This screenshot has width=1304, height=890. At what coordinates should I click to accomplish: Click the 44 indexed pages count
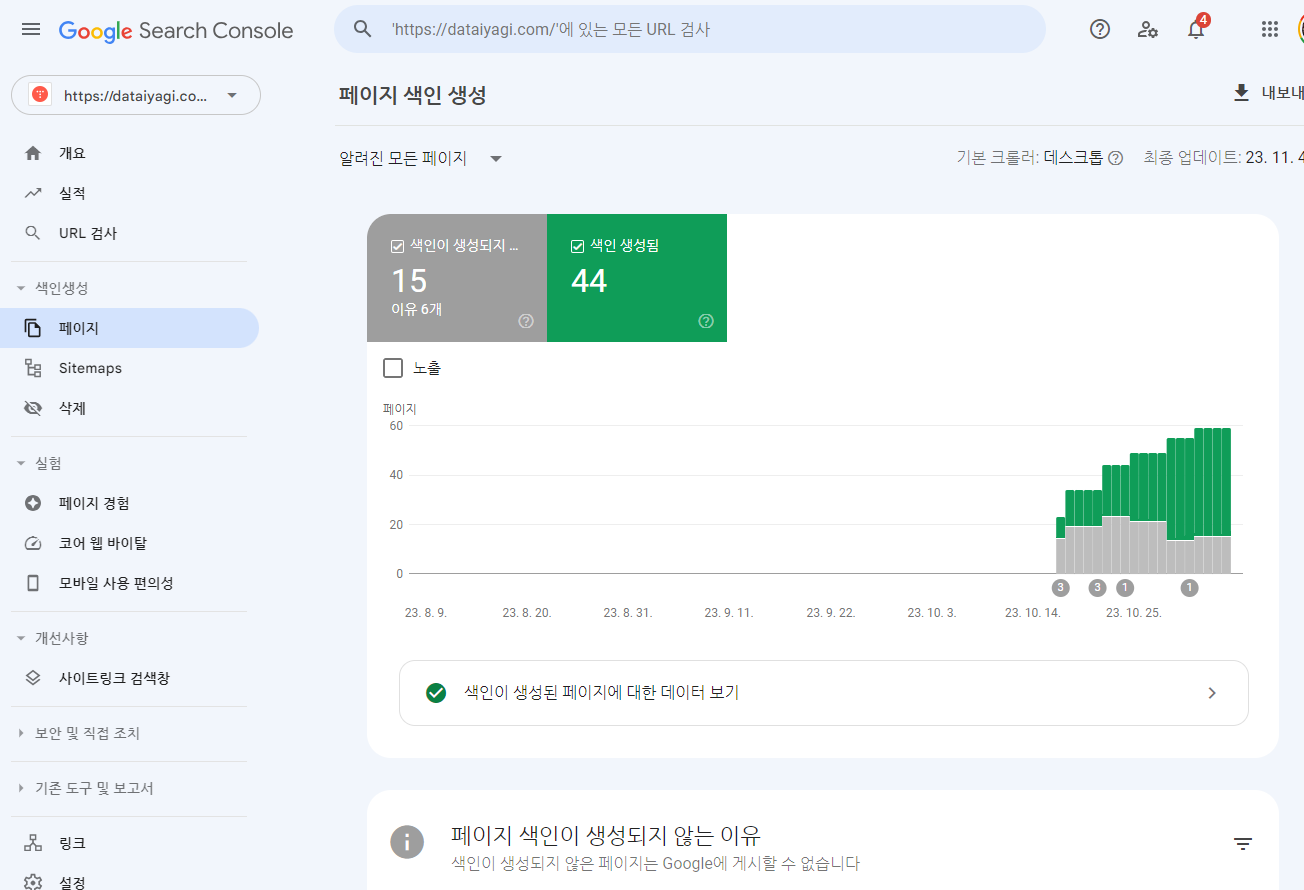(589, 282)
